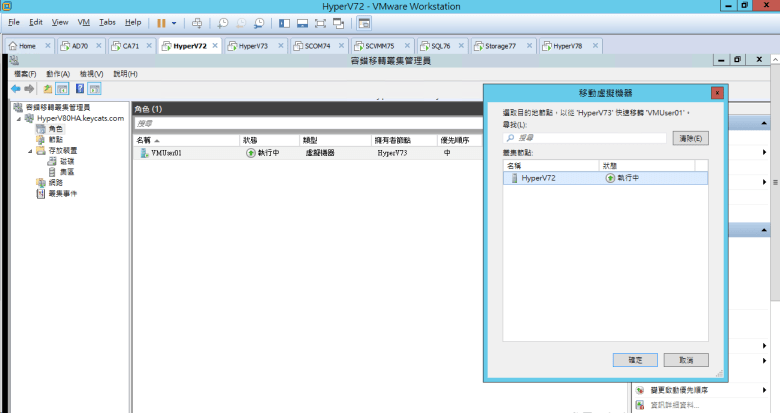Click the blue help question mark icon

click(79, 89)
